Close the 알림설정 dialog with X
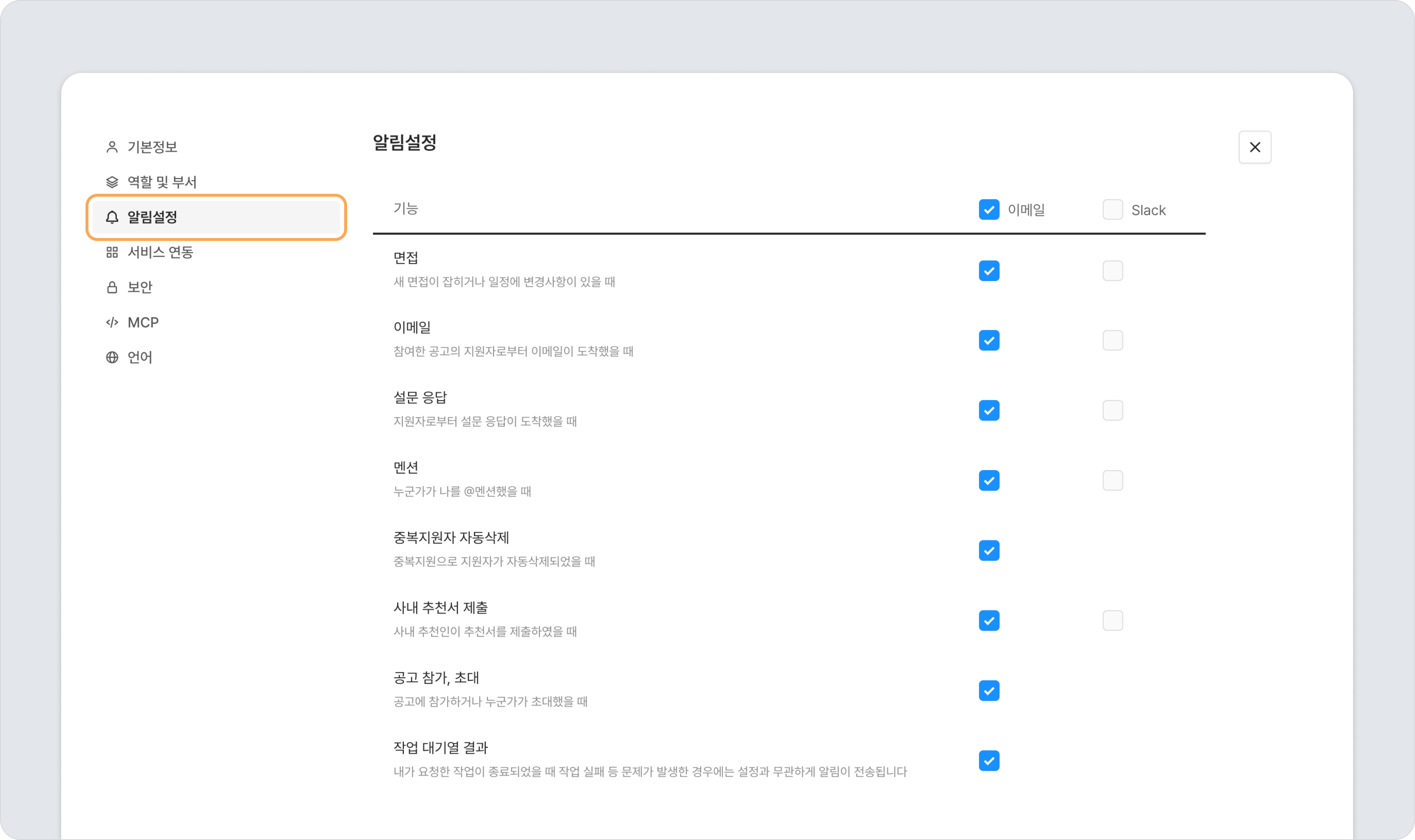The width and height of the screenshot is (1415, 840). coord(1255,147)
